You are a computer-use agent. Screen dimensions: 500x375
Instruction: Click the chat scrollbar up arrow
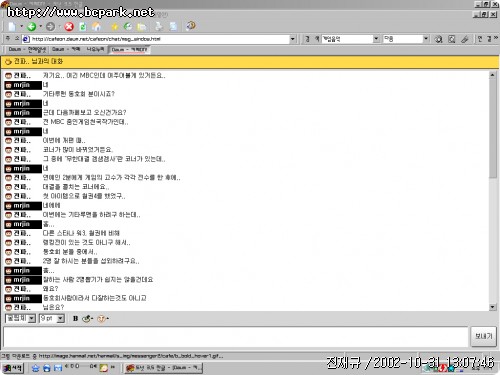click(x=492, y=75)
